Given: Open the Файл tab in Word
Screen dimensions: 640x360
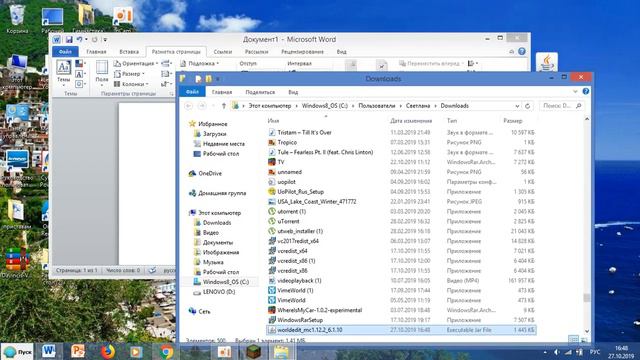Looking at the screenshot, I should coord(65,51).
